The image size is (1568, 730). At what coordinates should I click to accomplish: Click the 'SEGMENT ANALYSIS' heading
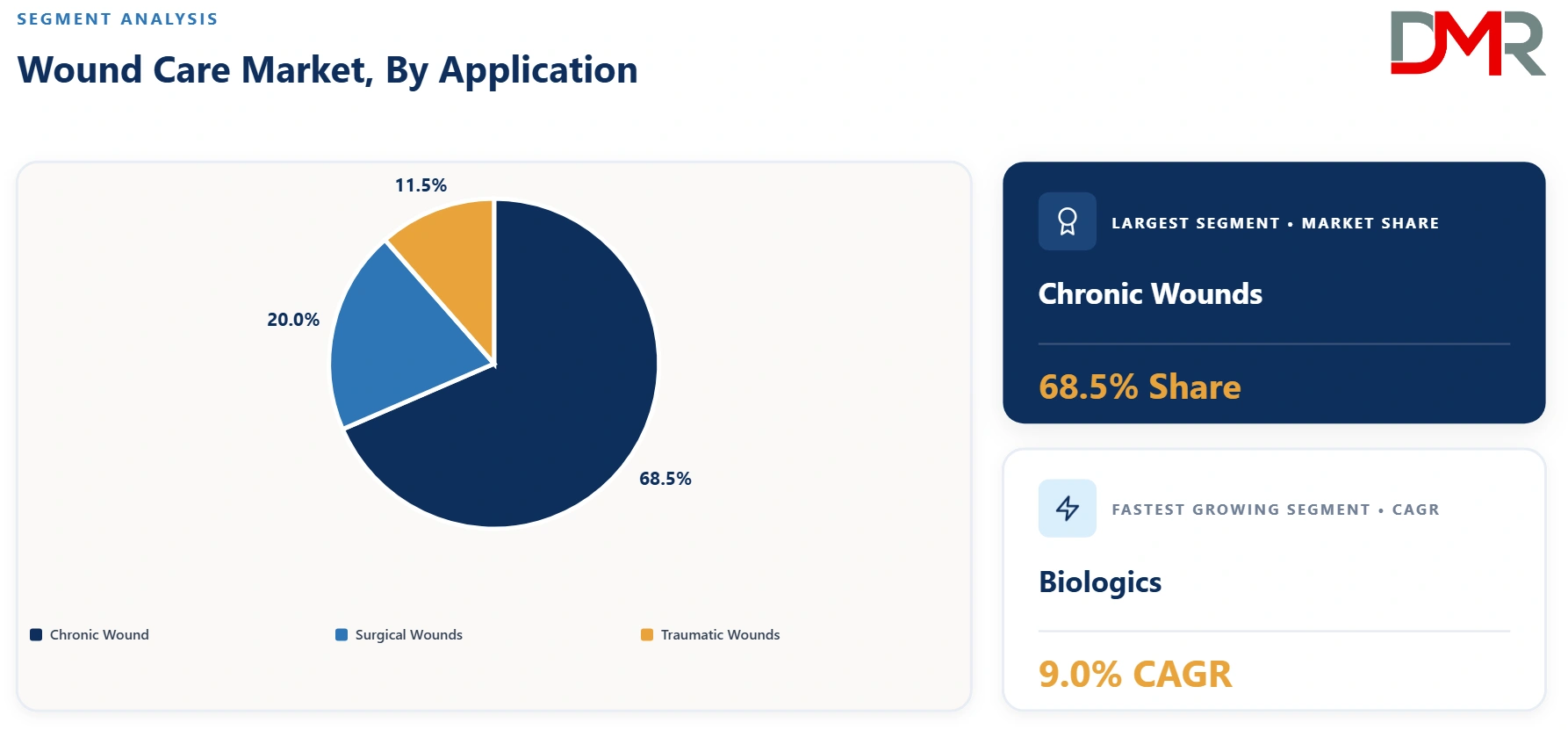[118, 19]
